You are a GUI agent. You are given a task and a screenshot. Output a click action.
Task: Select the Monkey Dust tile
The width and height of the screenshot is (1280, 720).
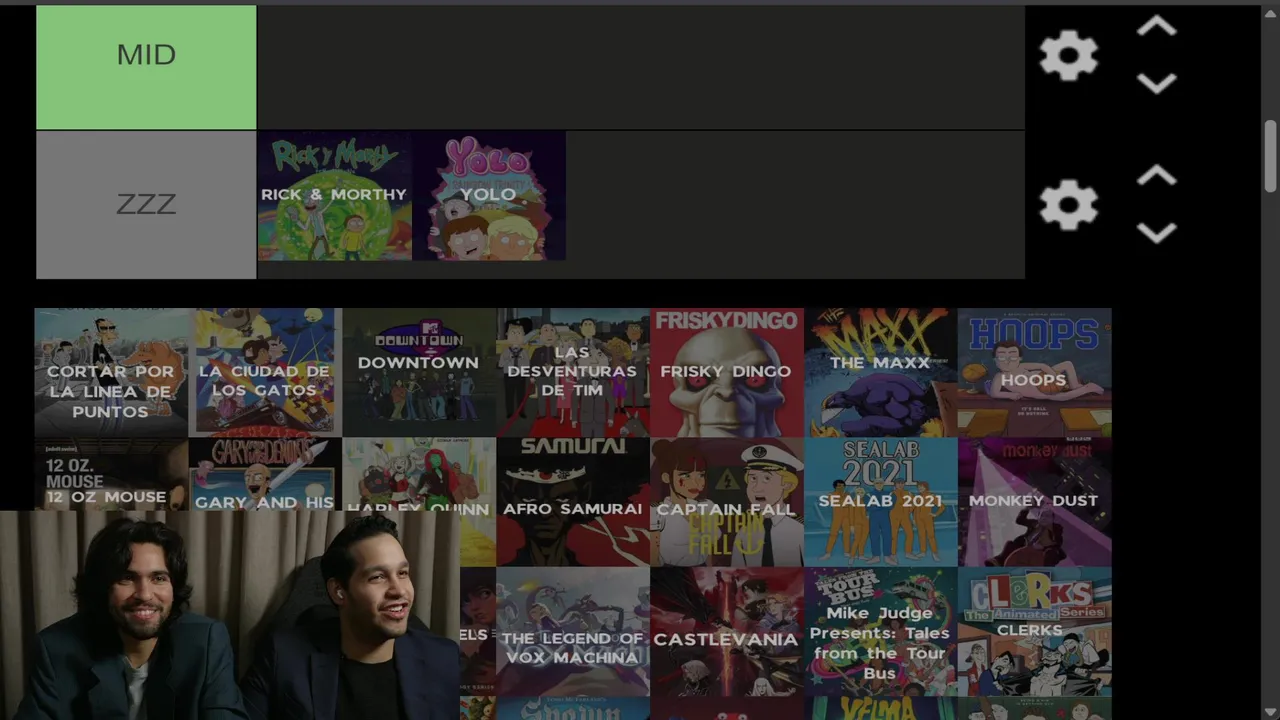point(1035,502)
